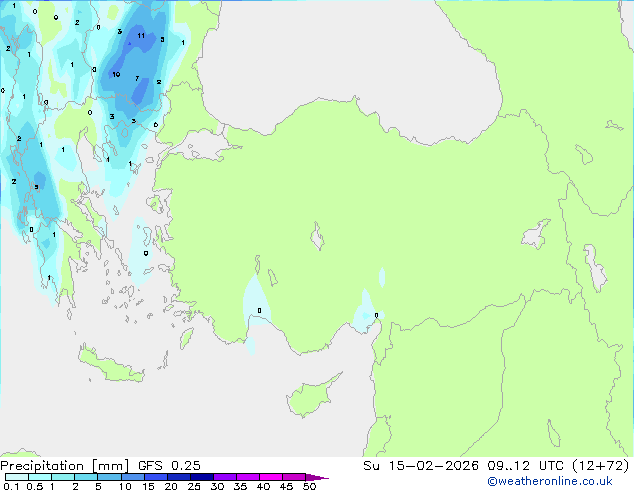Select the 5–10 mm legend color swatch
Viewport: 634px width, 490px height.
pos(109,477)
